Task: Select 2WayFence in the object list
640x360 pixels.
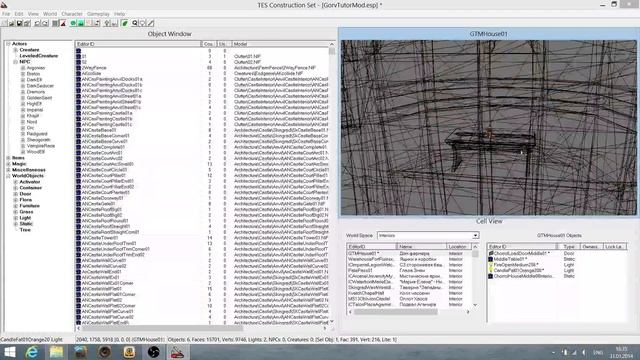Action: [x=94, y=68]
